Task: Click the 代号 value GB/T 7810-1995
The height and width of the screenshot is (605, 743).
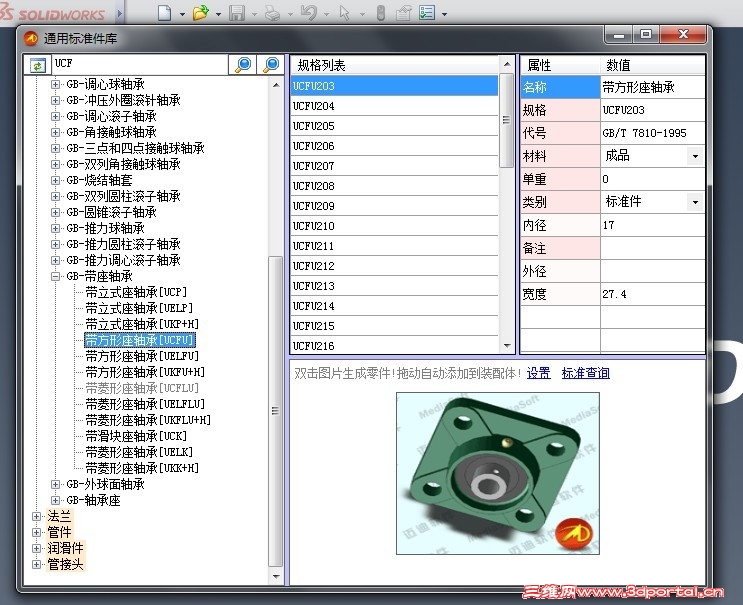Action: (652, 133)
